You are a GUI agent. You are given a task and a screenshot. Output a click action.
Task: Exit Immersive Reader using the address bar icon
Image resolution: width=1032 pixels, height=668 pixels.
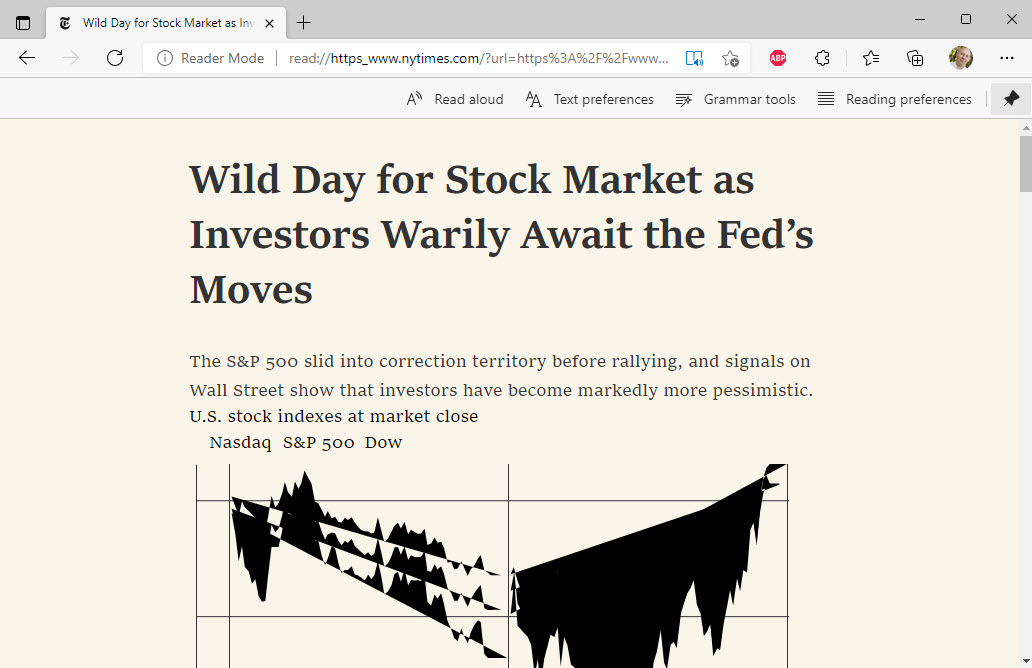[x=694, y=59]
